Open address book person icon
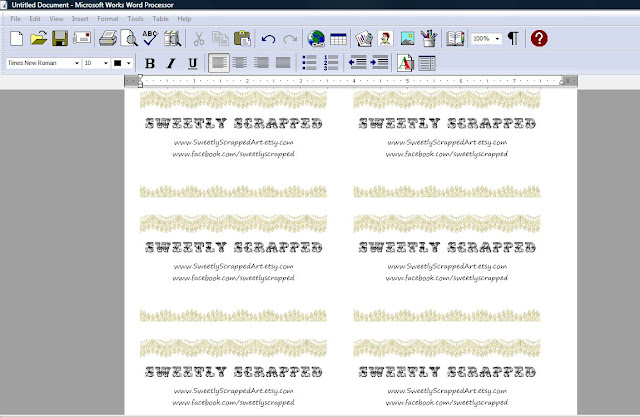 coord(385,38)
